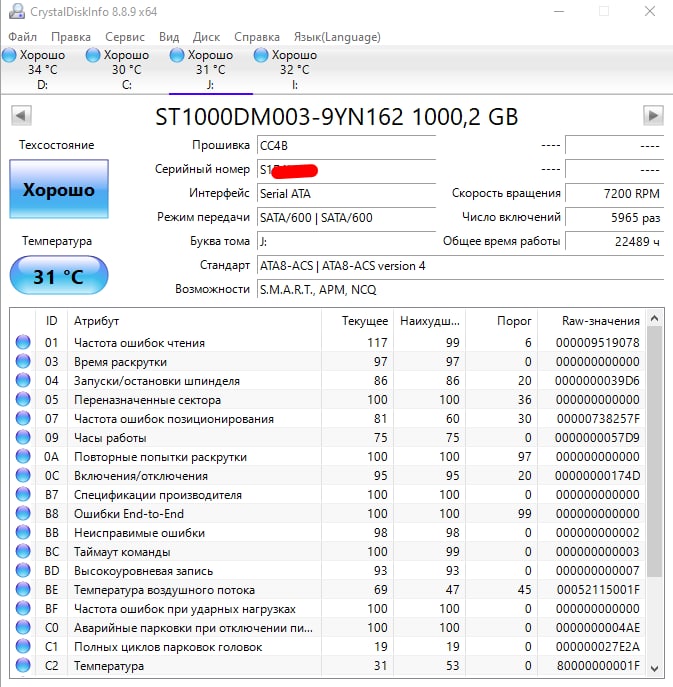Open the Справка menu

point(257,37)
